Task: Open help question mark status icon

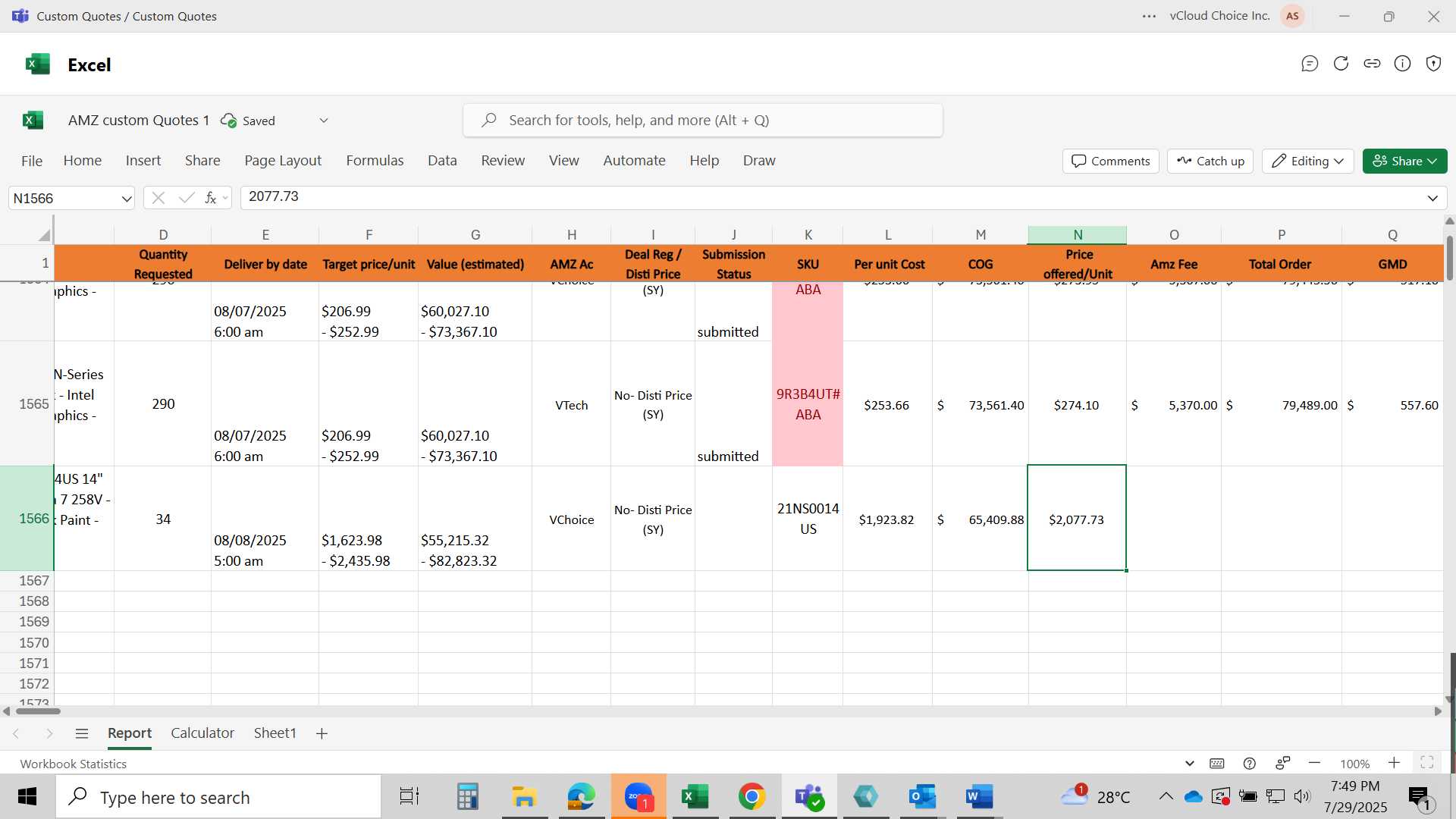Action: 1249,764
